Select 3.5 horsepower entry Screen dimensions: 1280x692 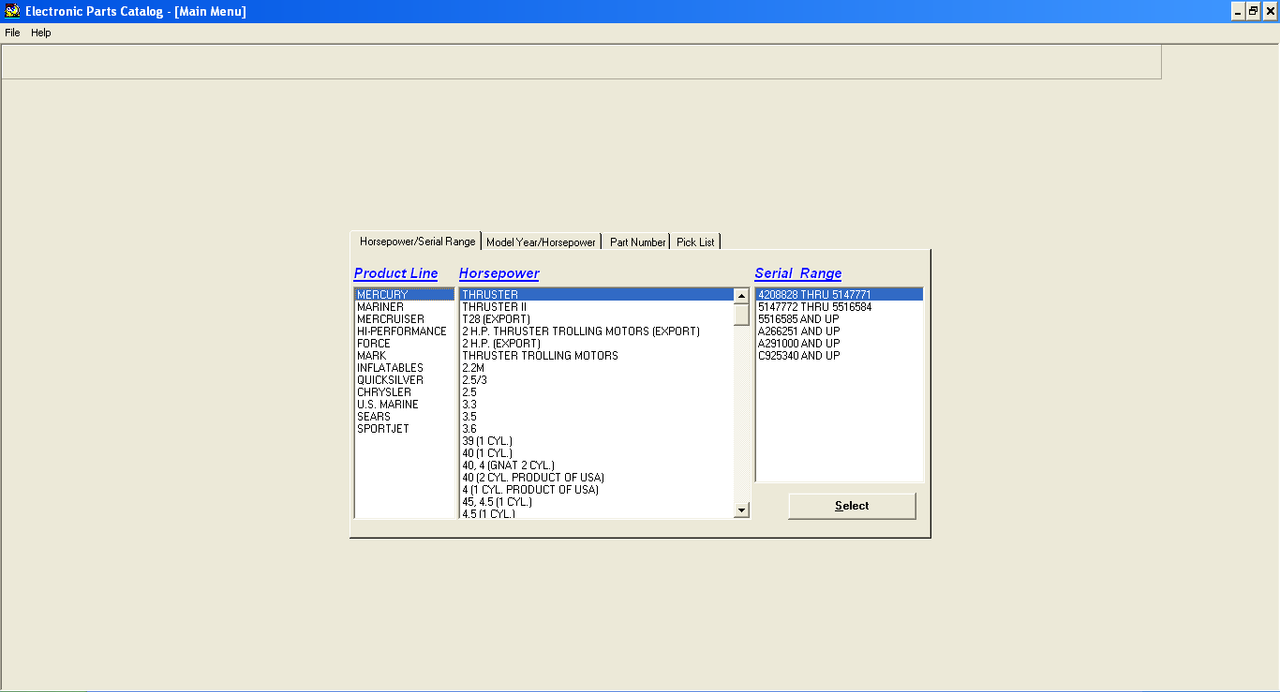click(597, 417)
